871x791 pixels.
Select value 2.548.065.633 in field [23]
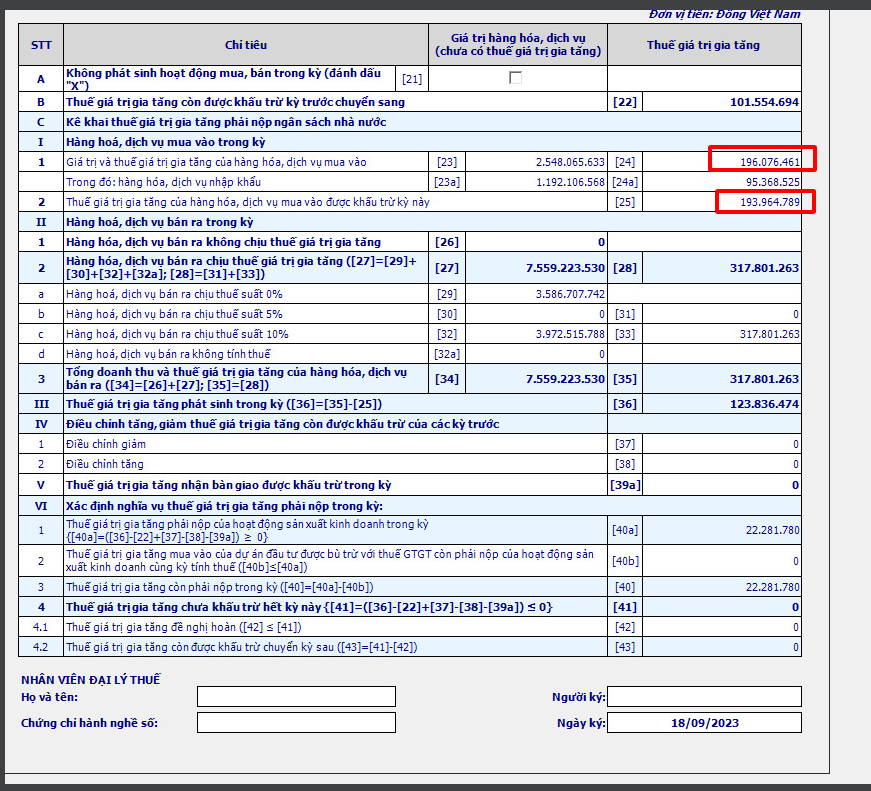[x=570, y=162]
